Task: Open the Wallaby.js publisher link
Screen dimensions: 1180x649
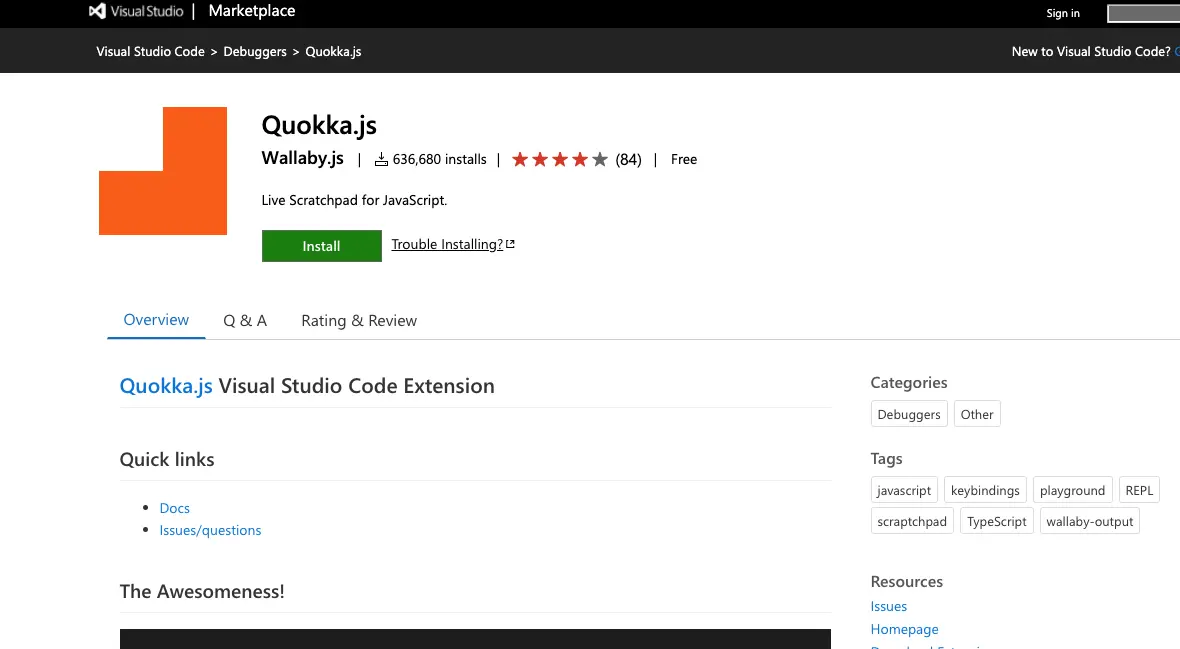Action: click(303, 158)
